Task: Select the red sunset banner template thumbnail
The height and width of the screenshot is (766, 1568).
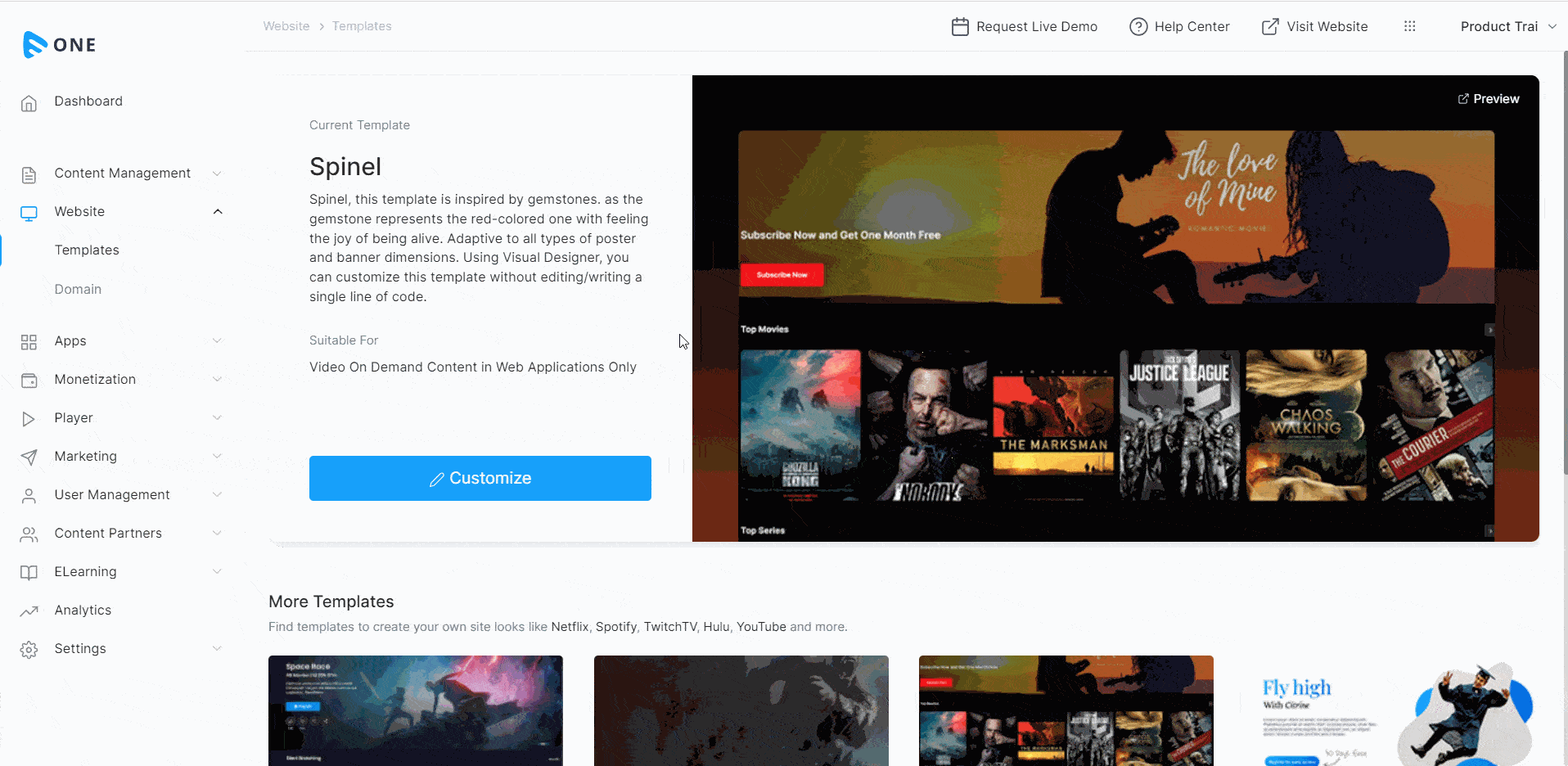Action: (1066, 710)
